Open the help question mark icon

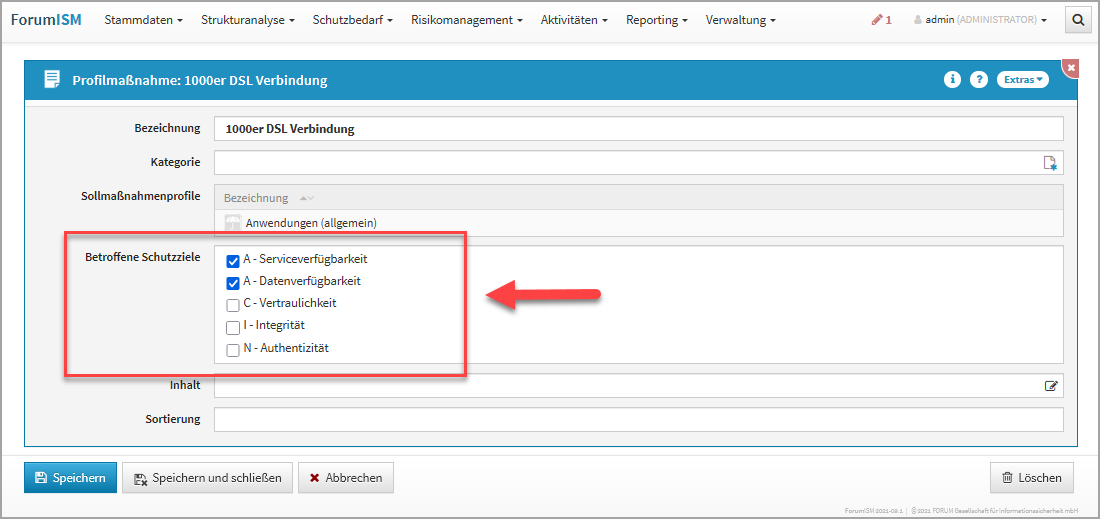pos(979,79)
